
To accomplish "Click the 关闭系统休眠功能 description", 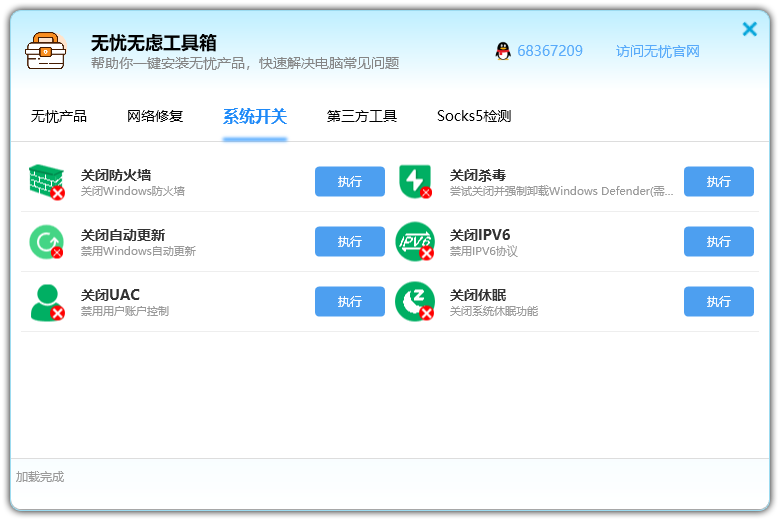I will [494, 312].
